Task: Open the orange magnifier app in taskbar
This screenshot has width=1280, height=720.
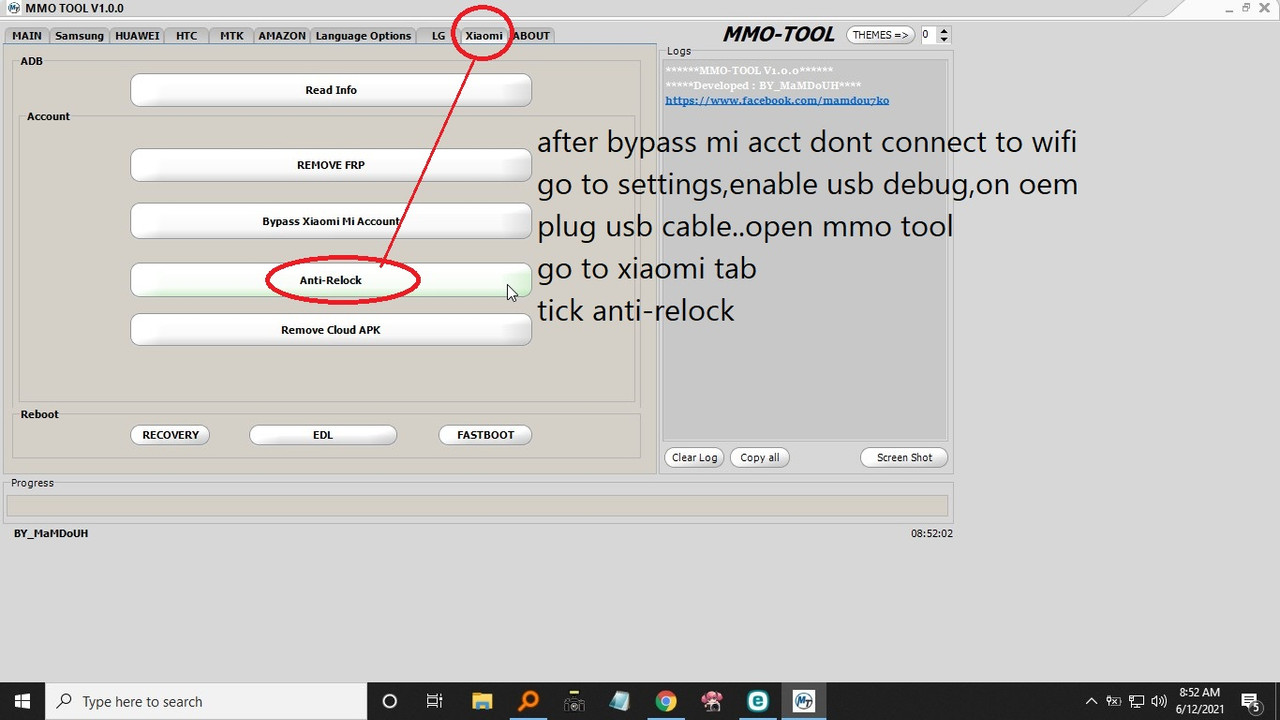Action: (x=527, y=701)
